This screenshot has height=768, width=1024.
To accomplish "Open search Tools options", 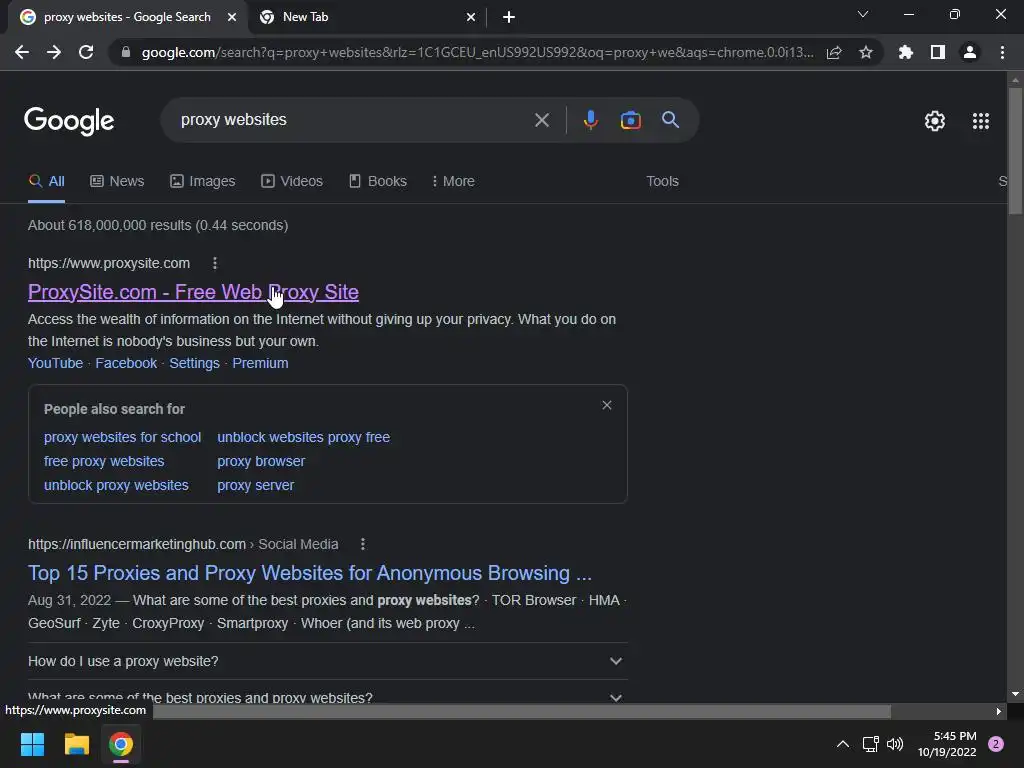I will click(x=662, y=181).
